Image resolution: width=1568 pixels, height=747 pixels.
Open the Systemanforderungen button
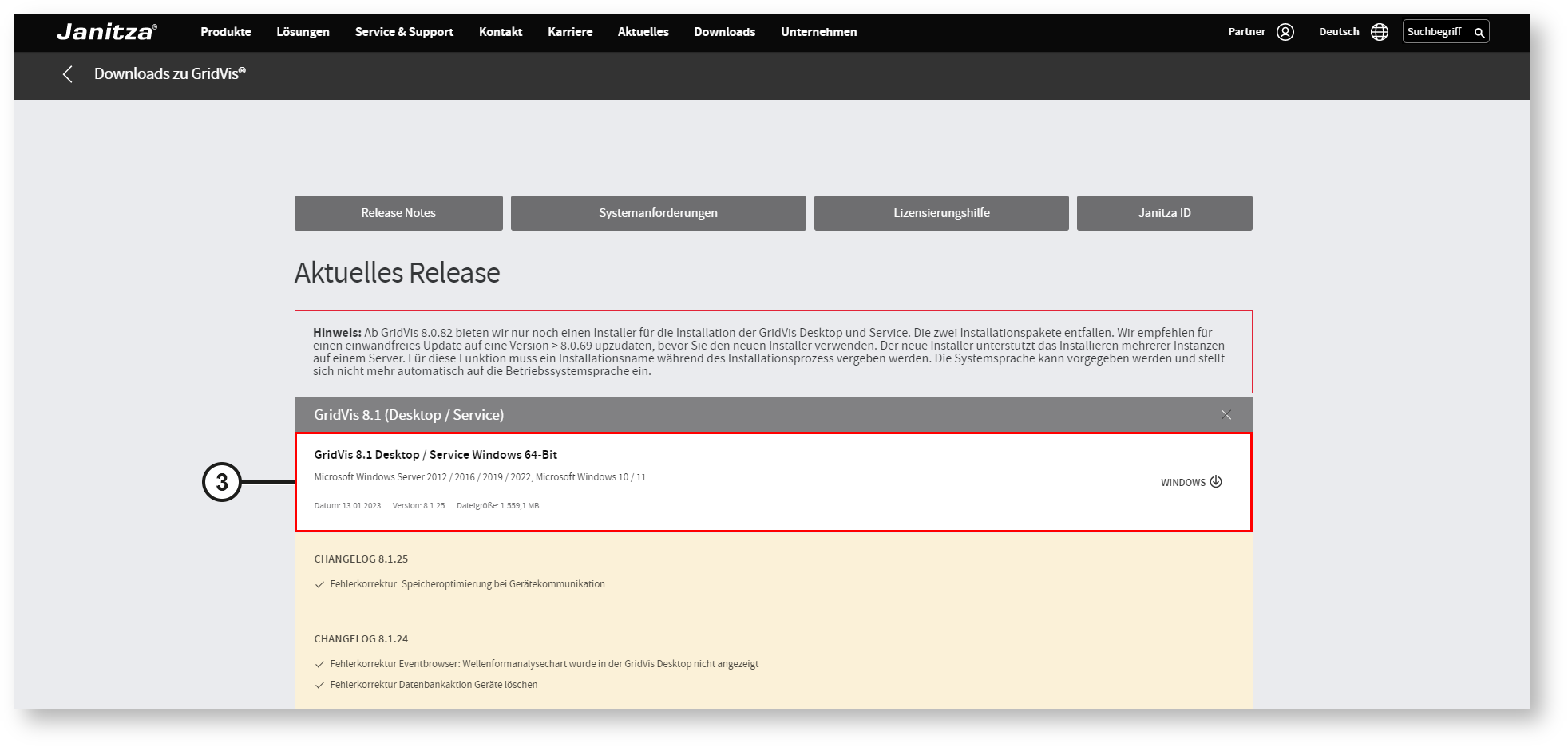658,213
